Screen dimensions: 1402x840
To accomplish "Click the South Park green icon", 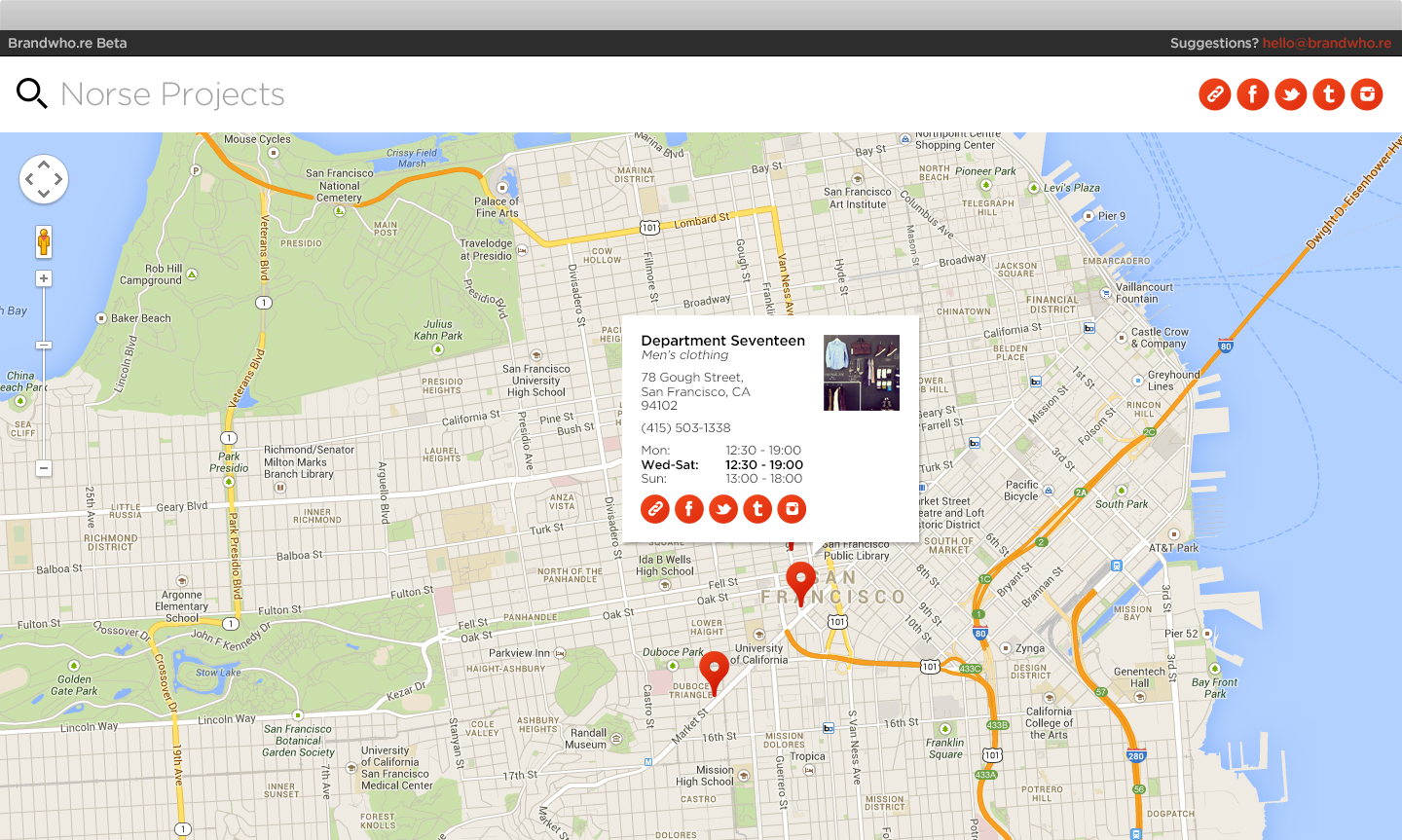I will point(1122,491).
